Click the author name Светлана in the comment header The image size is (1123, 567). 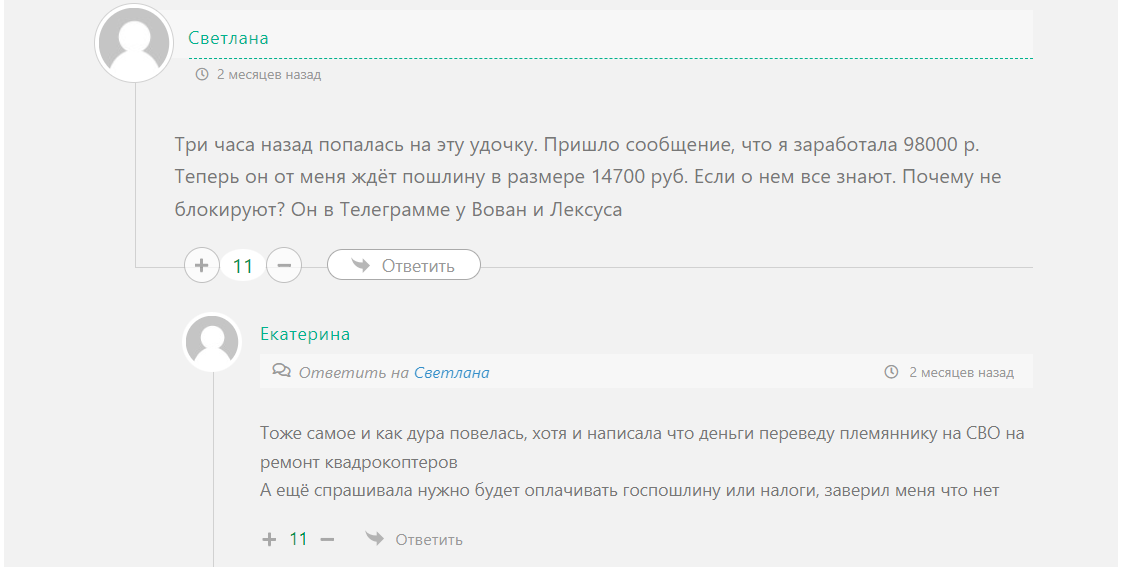click(x=228, y=38)
